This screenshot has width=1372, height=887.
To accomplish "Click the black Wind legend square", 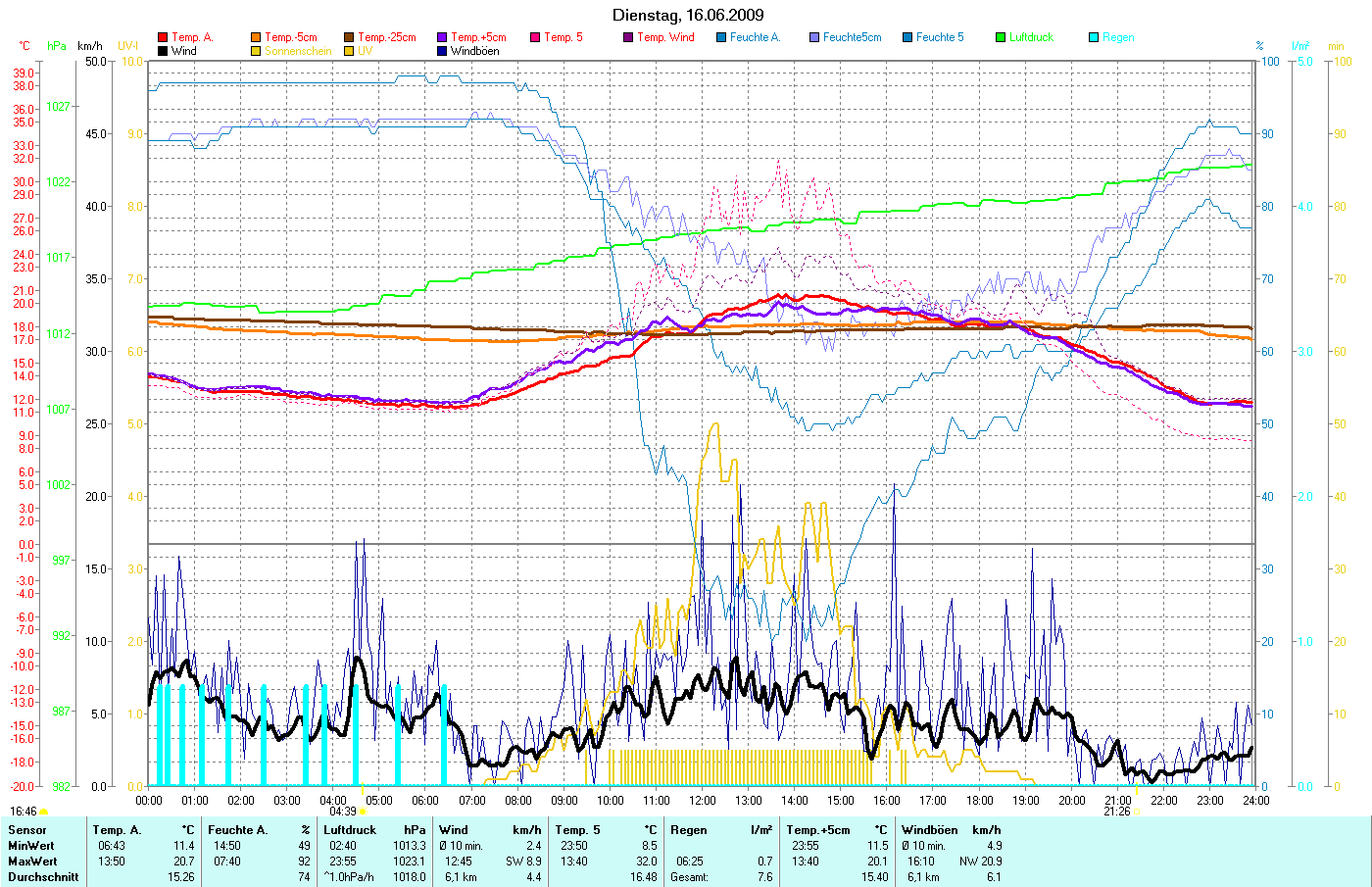I will 163,51.
